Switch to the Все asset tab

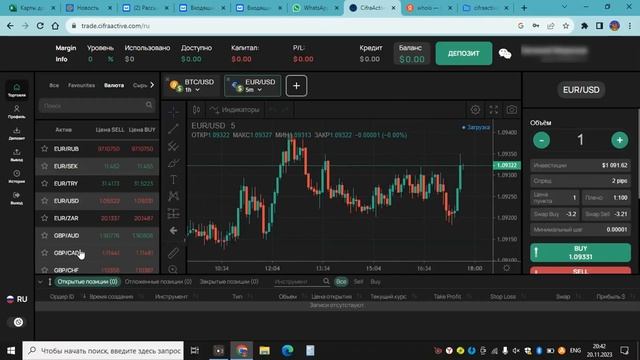point(54,85)
